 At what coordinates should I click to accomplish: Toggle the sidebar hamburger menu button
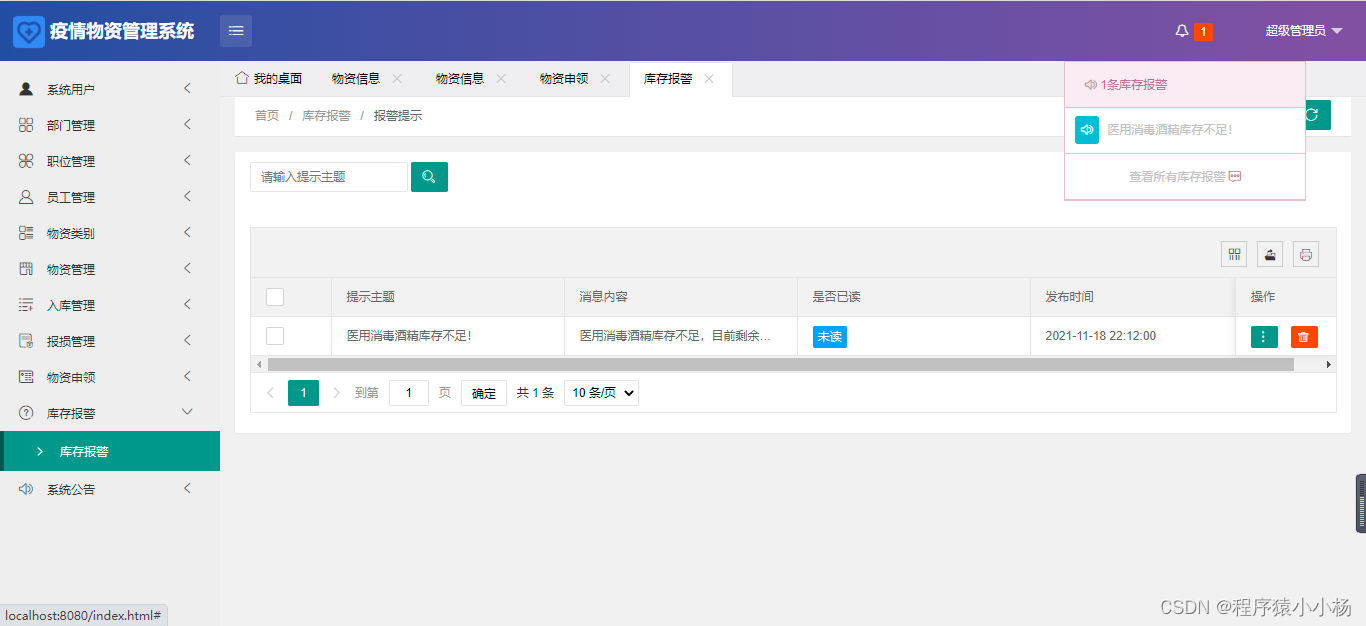pos(236,31)
